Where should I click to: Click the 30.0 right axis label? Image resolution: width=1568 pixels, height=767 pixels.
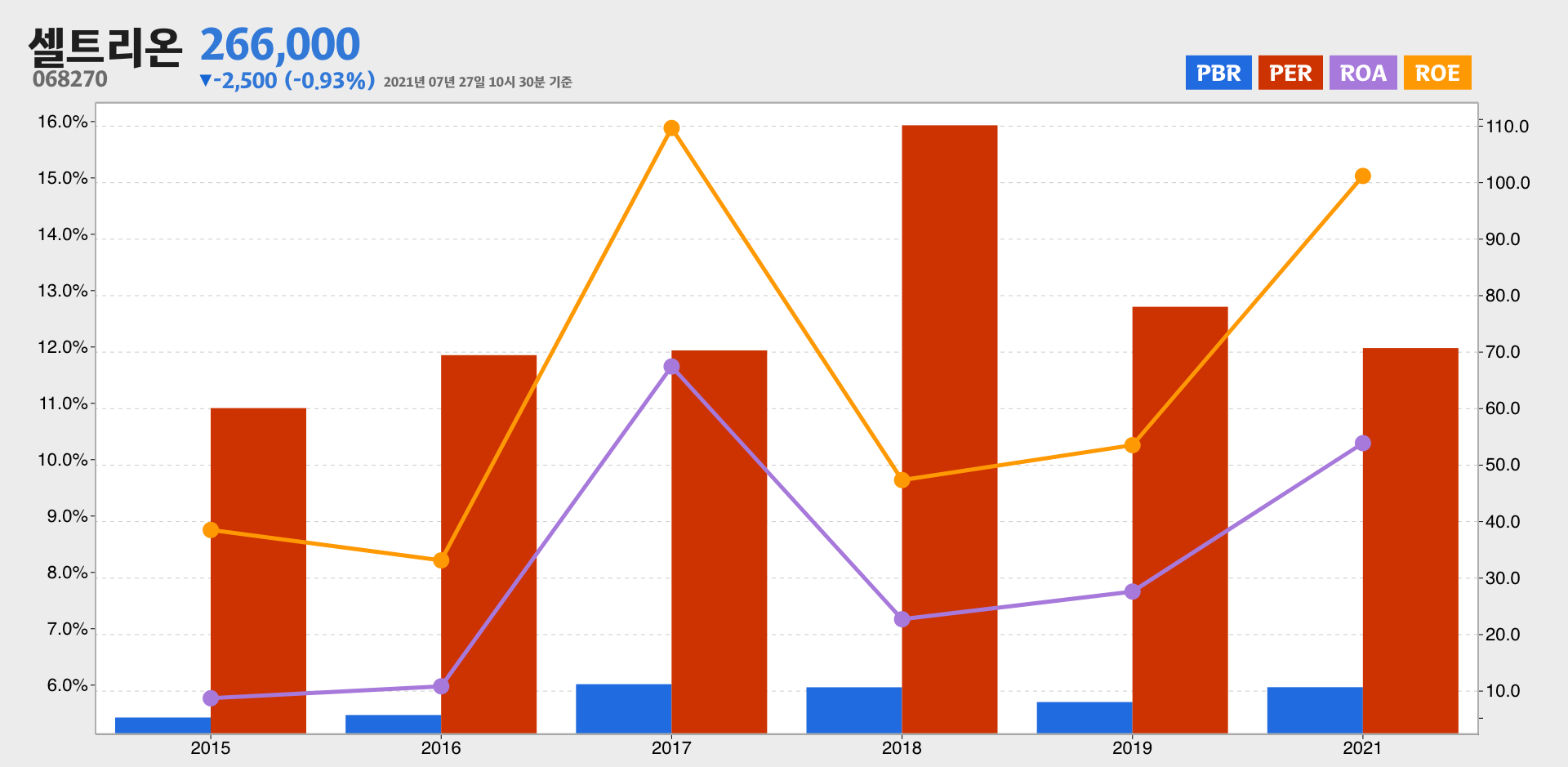[x=1503, y=578]
